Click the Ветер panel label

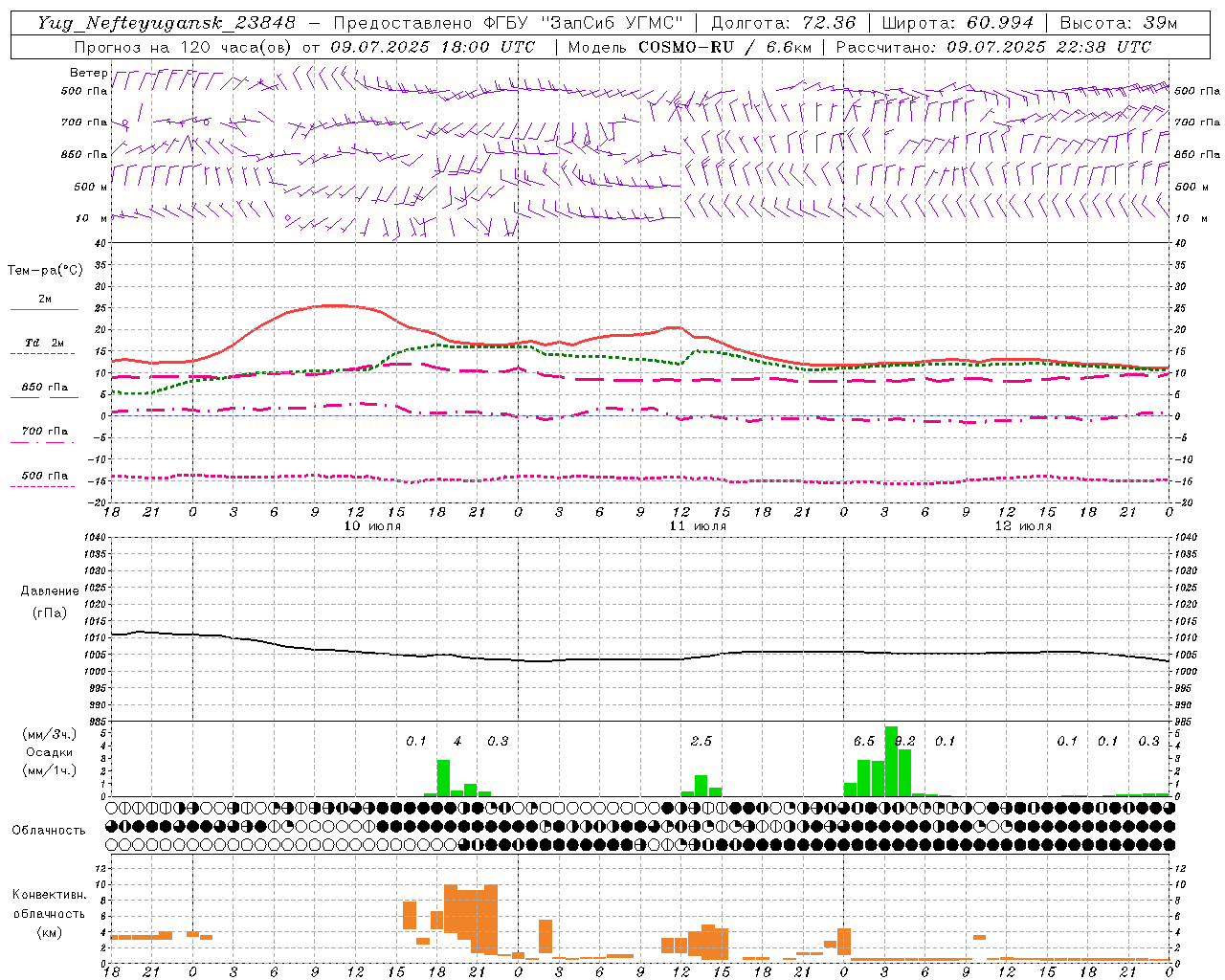click(88, 73)
